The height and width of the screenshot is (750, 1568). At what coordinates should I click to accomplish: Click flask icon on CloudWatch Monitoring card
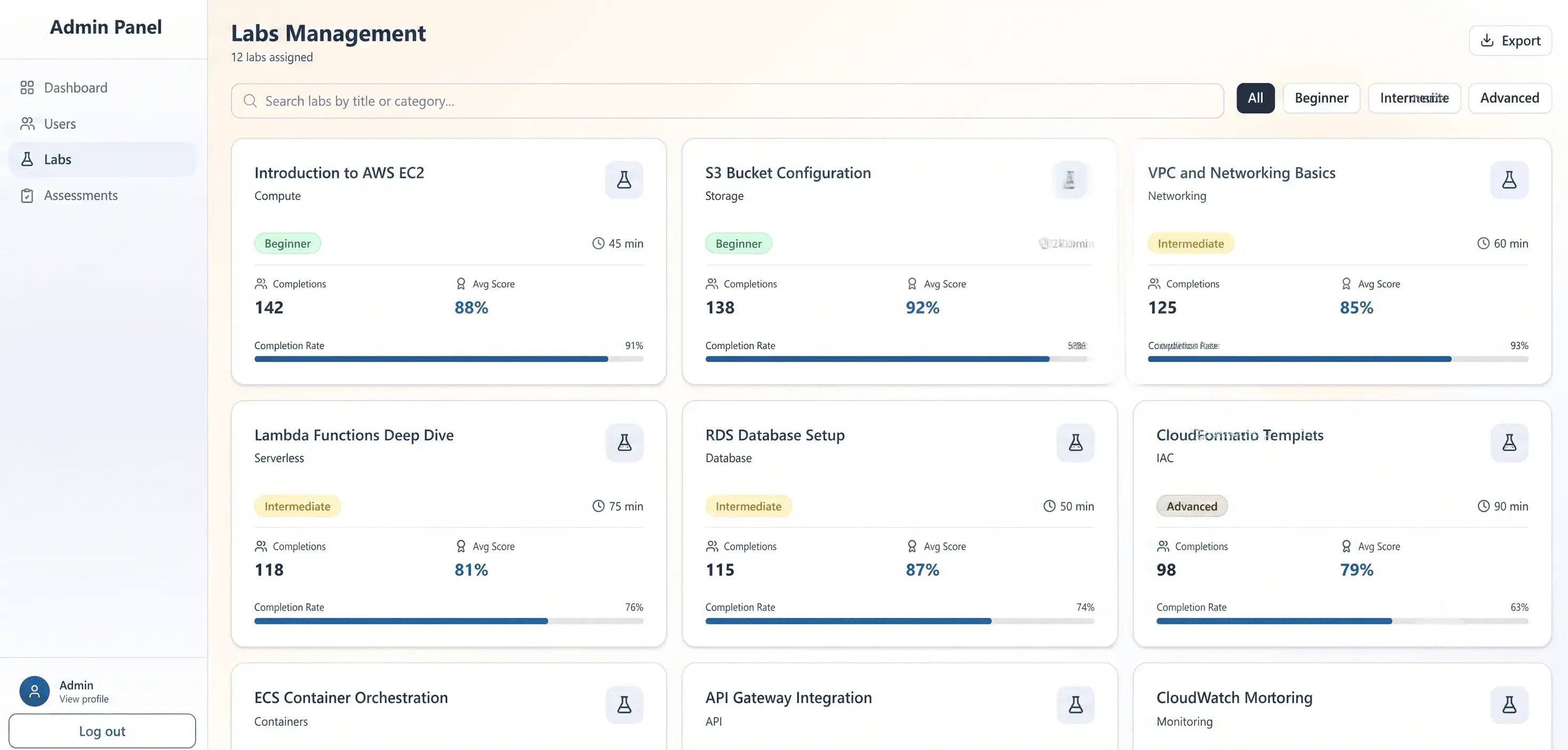(x=1509, y=705)
